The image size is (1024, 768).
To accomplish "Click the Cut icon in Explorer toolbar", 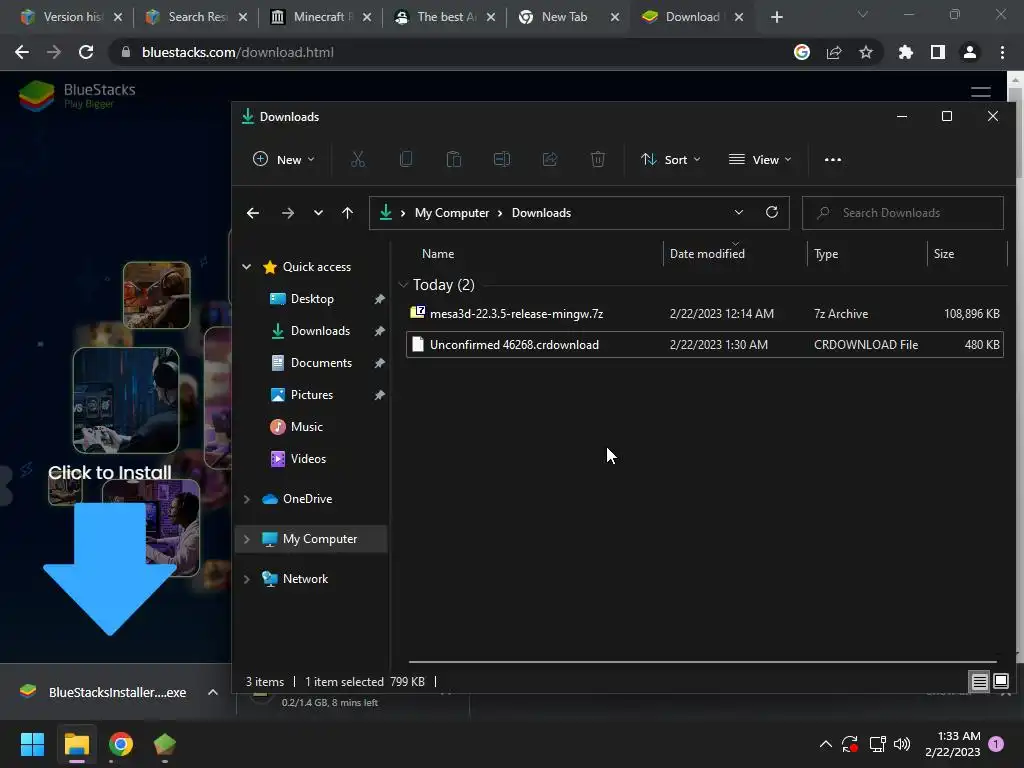I will click(x=357, y=159).
